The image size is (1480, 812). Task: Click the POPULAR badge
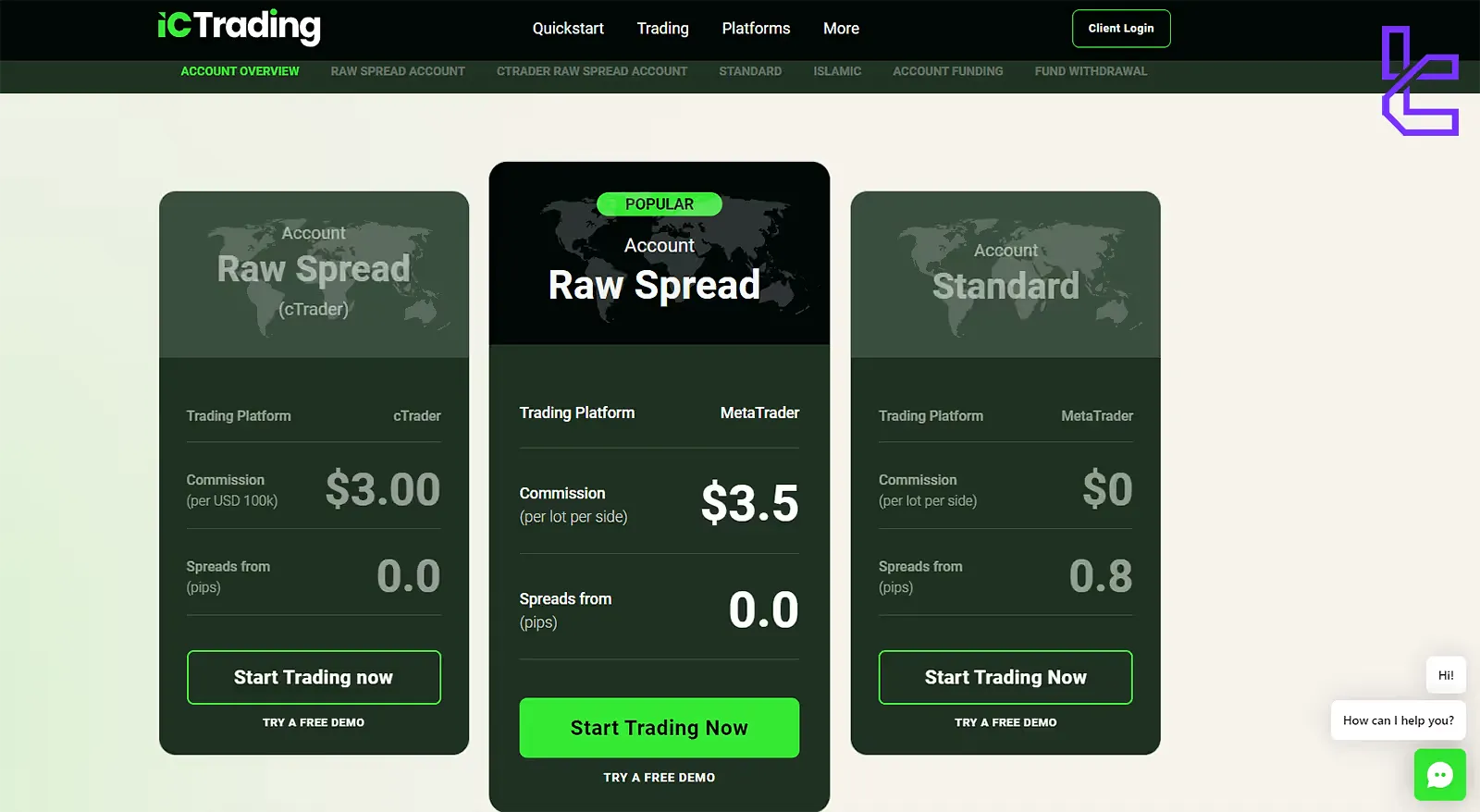(660, 204)
